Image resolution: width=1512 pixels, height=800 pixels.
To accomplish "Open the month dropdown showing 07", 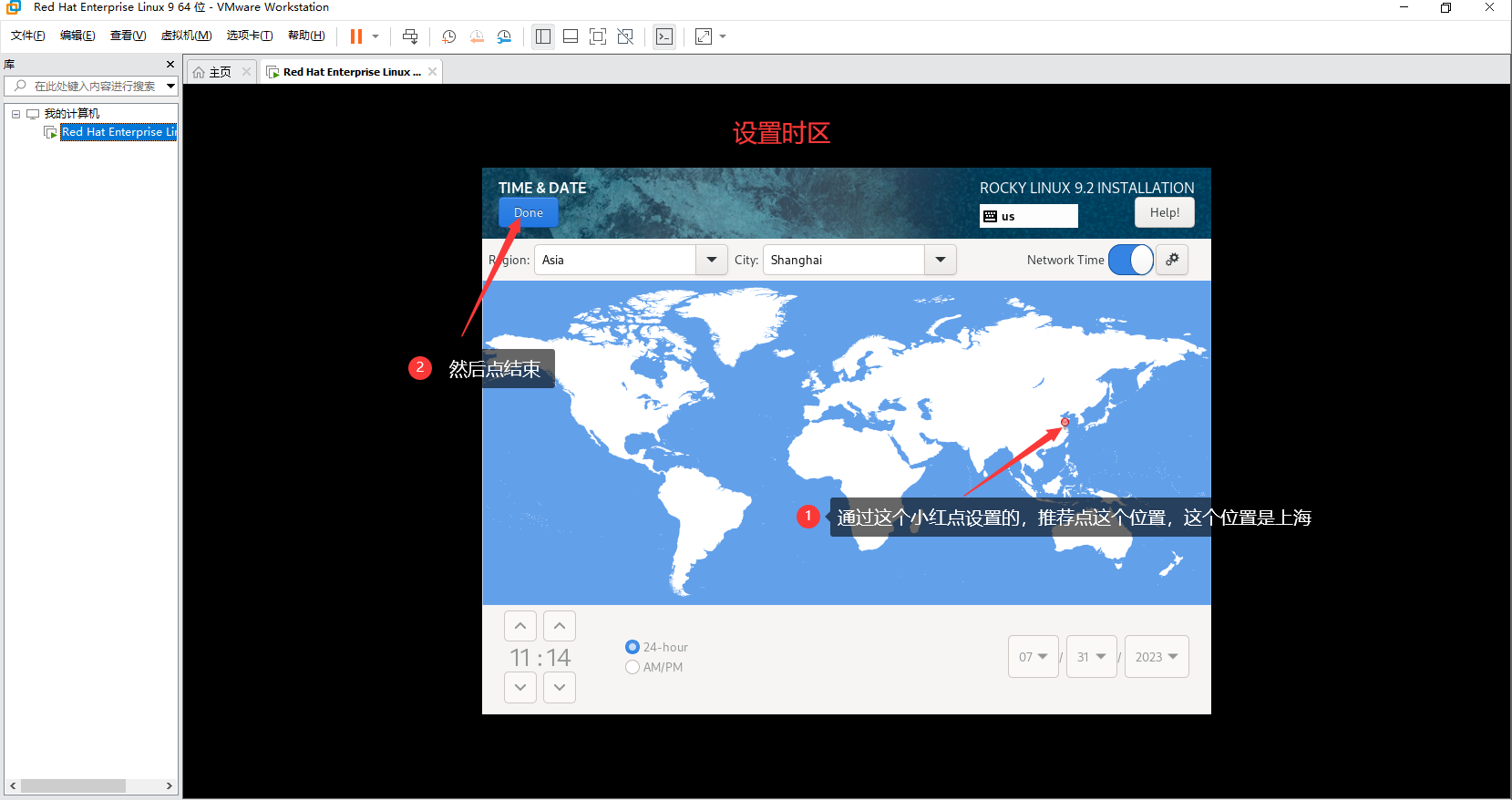I will 1034,657.
